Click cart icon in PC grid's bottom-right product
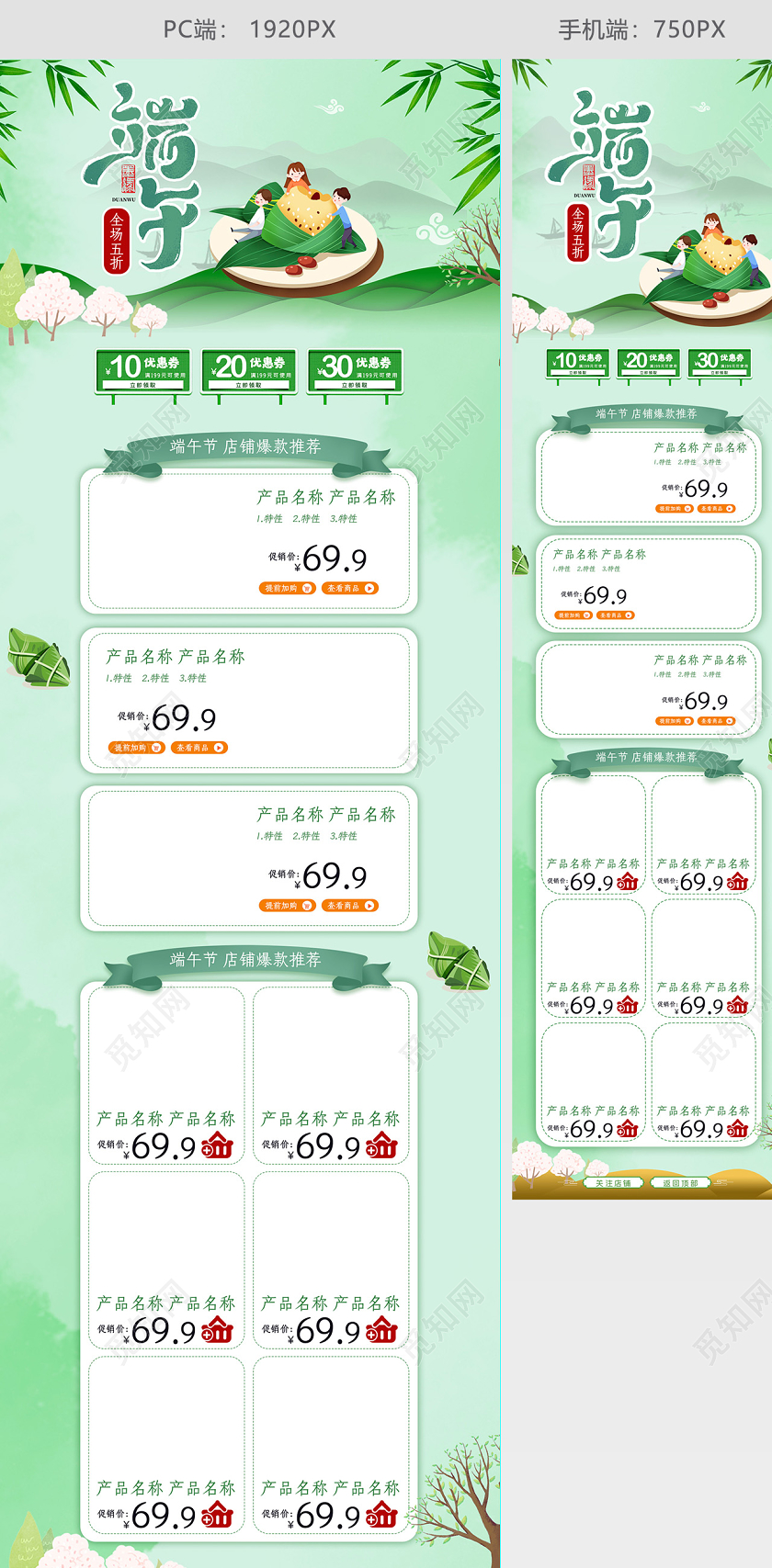The height and width of the screenshot is (1568, 772). (x=381, y=1514)
